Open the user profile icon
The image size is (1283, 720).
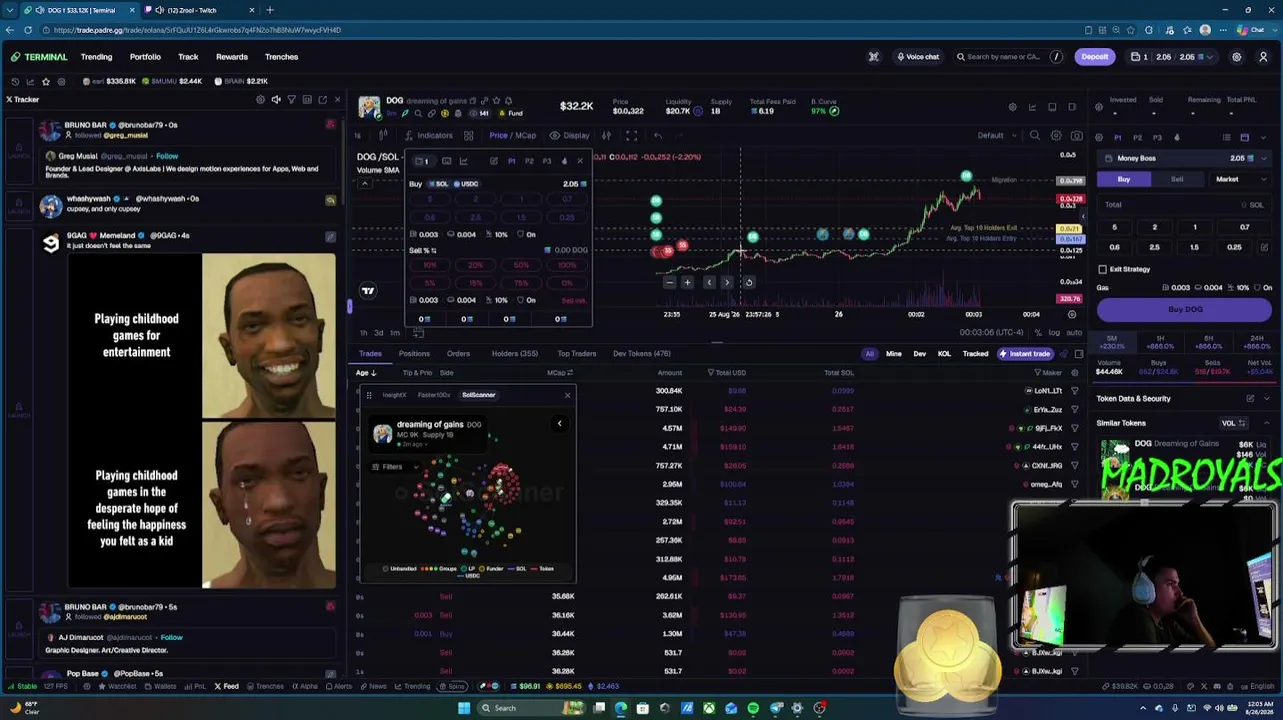pyautogui.click(x=1263, y=57)
